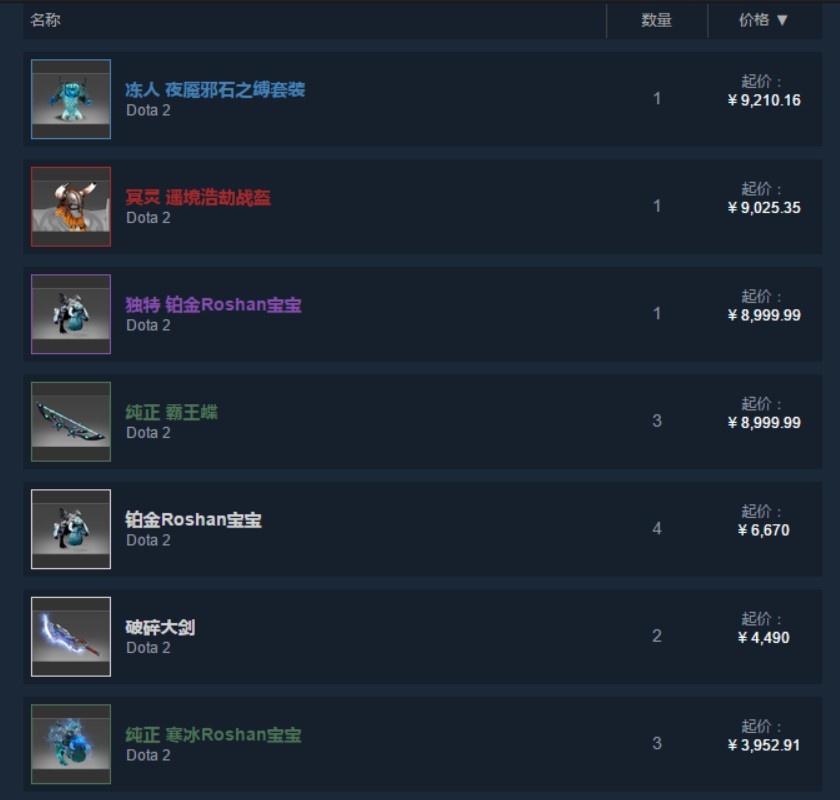Viewport: 840px width, 800px height.
Task: Select the ¥ 6,670 price entry
Action: click(764, 530)
